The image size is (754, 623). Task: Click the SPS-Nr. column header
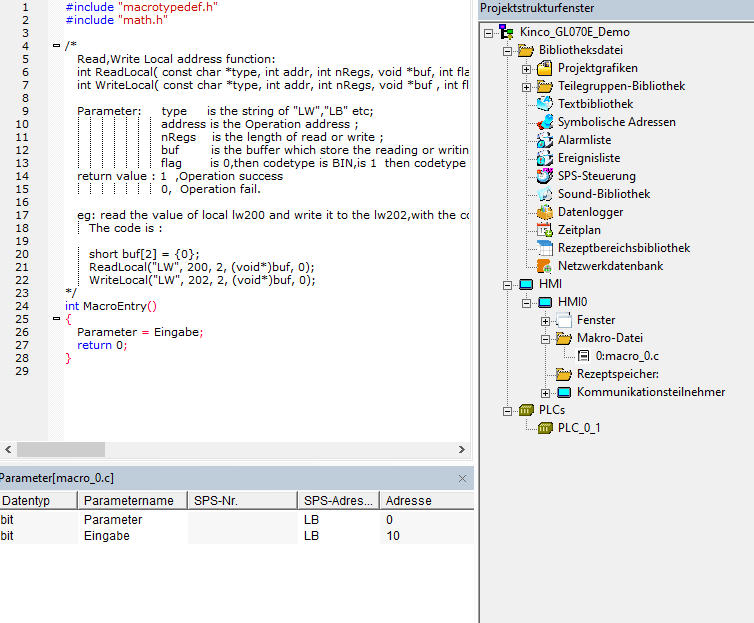(242, 500)
